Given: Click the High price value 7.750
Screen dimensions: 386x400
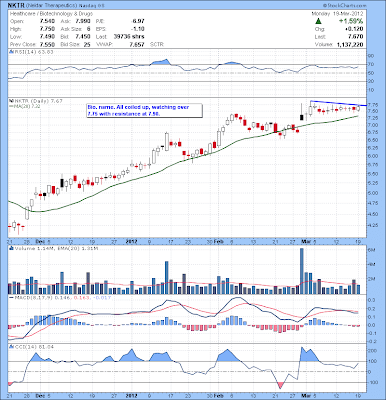Looking at the screenshot, I should [x=47, y=29].
